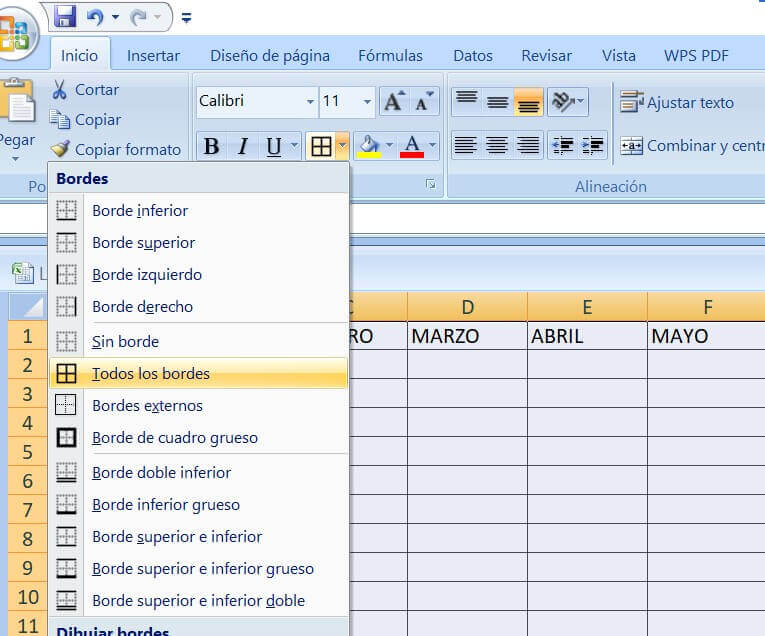The width and height of the screenshot is (765, 636).
Task: Activate Copiar formato paintbrush
Action: [116, 149]
